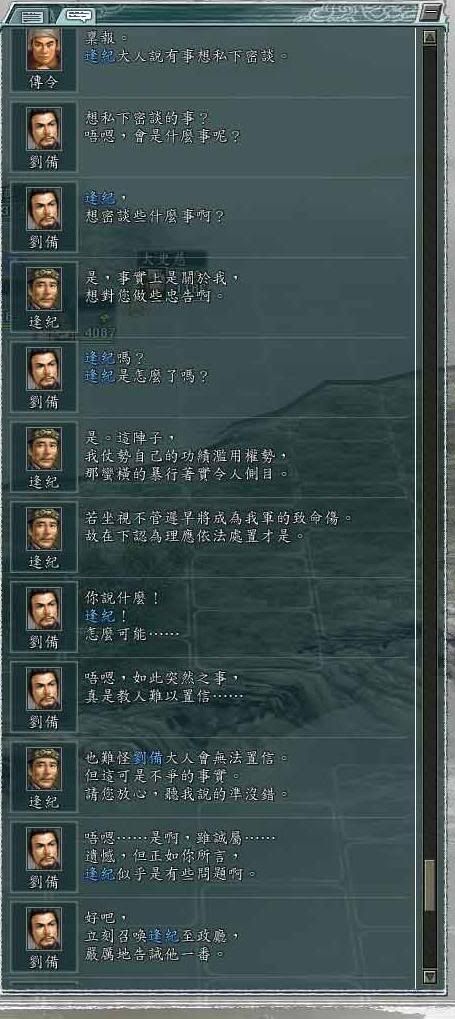Click blue 逢紀 name in 立刻召喚 line
Viewport: 455px width, 1019px height.
[162, 936]
